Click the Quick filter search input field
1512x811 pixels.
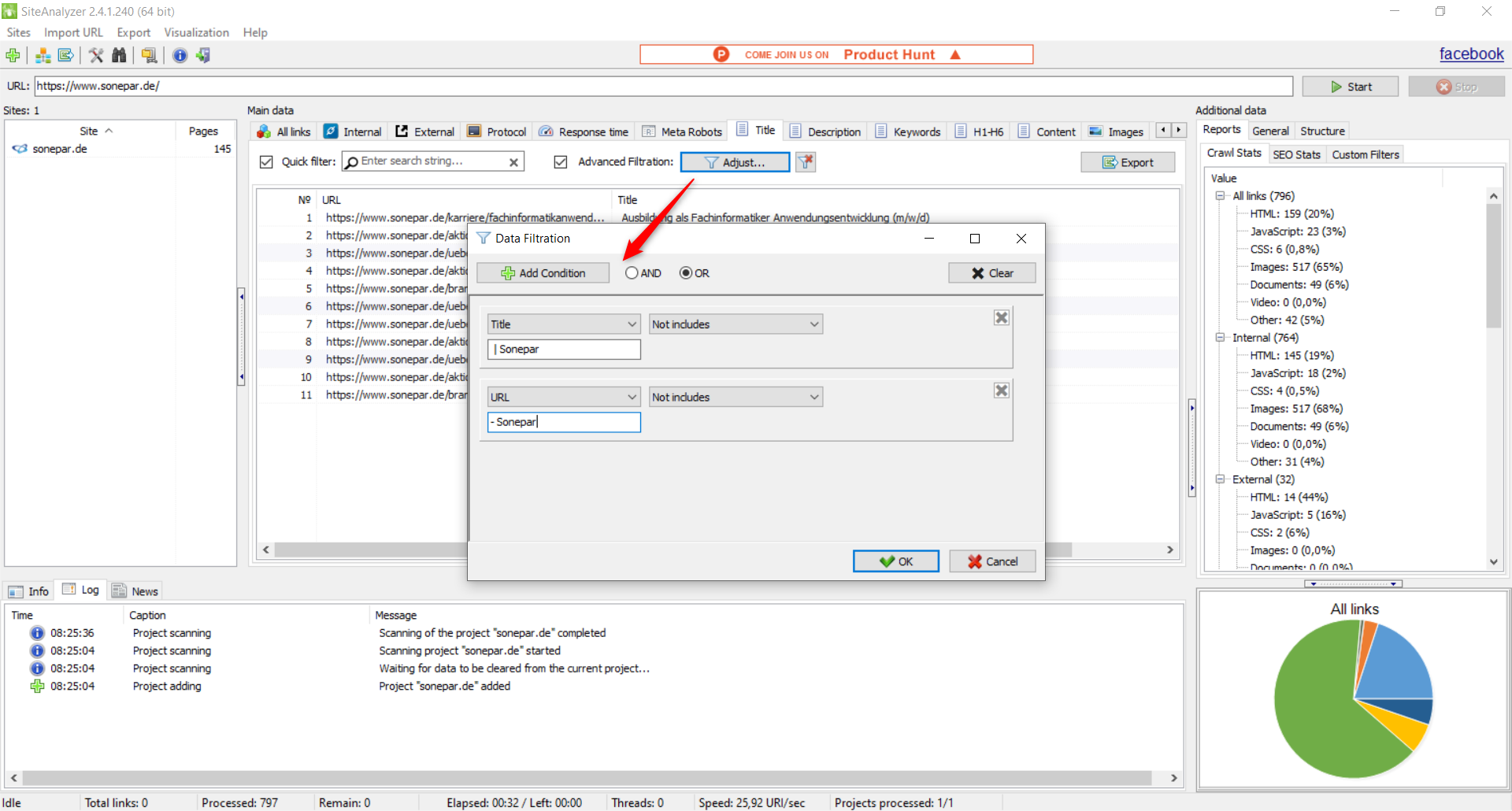tap(429, 161)
